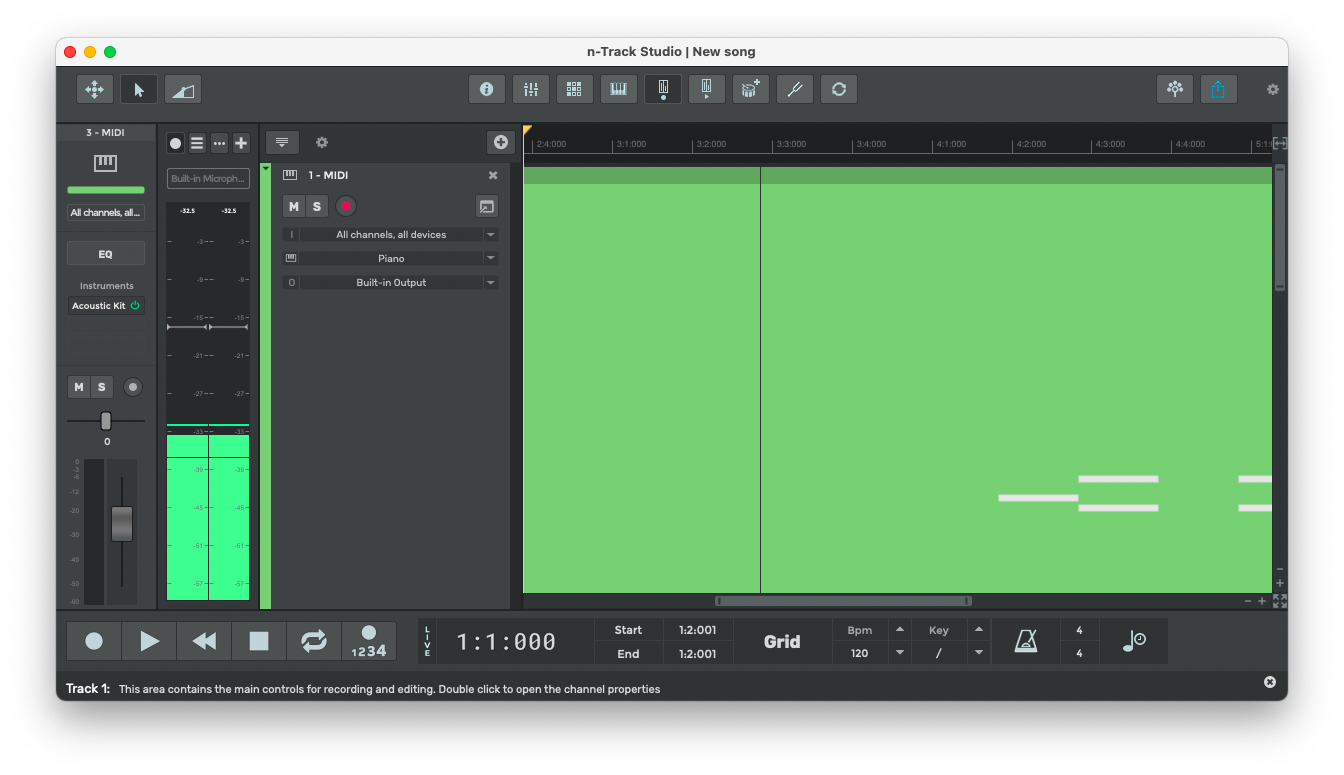This screenshot has height=775, width=1344.
Task: Dismiss the Track 1 hint bar
Action: [x=1270, y=682]
